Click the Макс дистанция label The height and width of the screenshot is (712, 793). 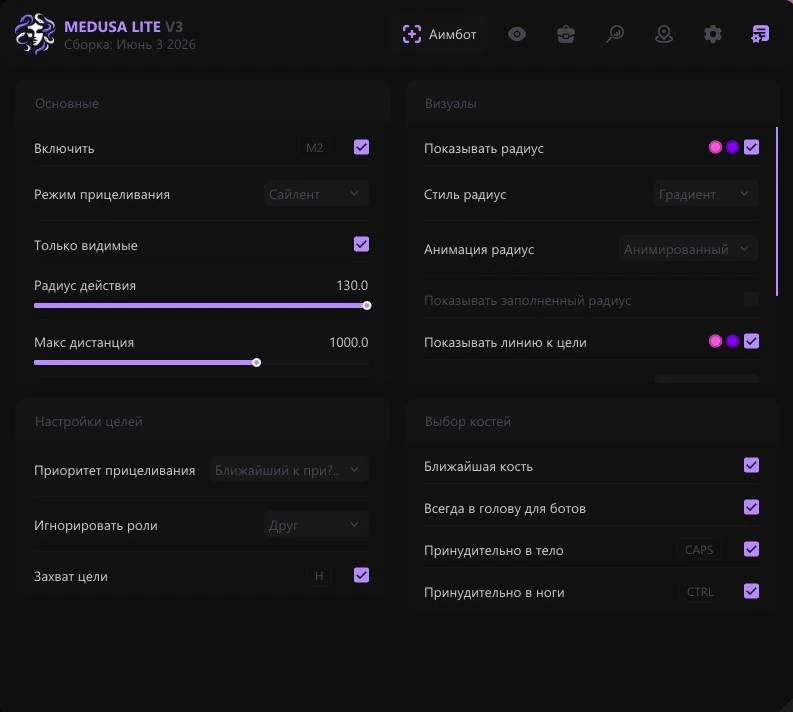tap(84, 342)
